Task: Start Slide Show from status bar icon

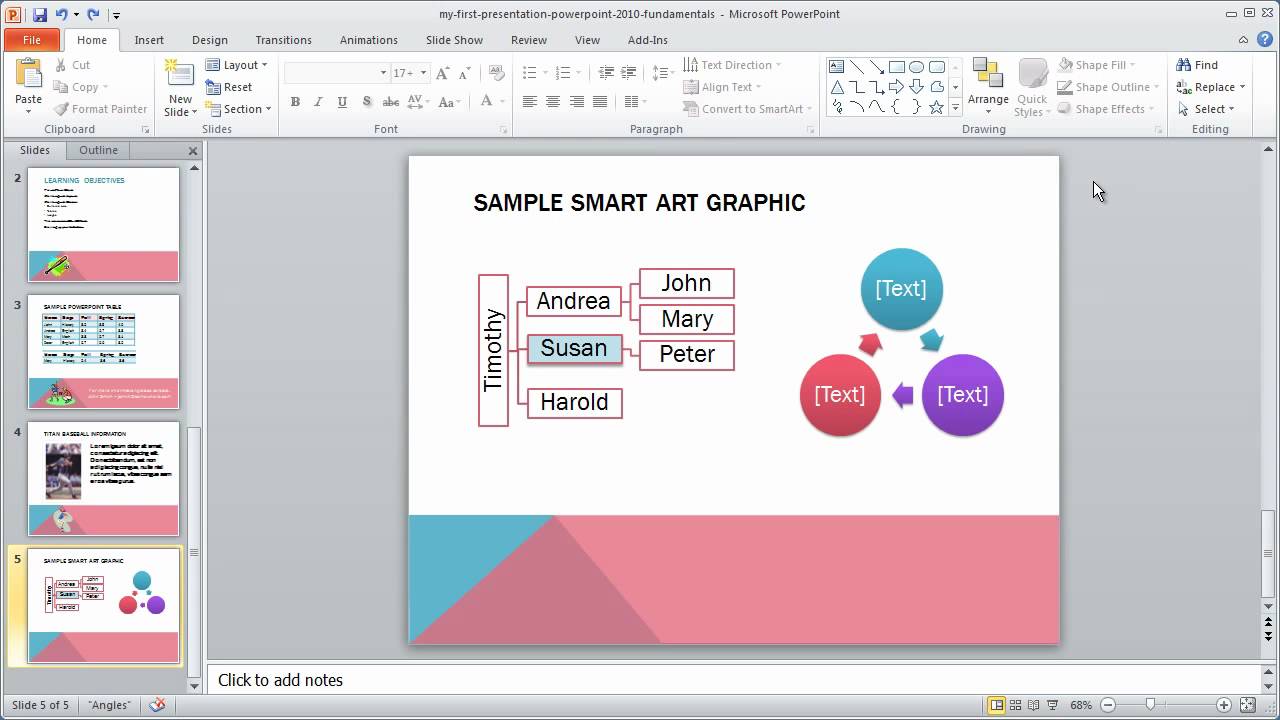Action: click(x=1051, y=705)
